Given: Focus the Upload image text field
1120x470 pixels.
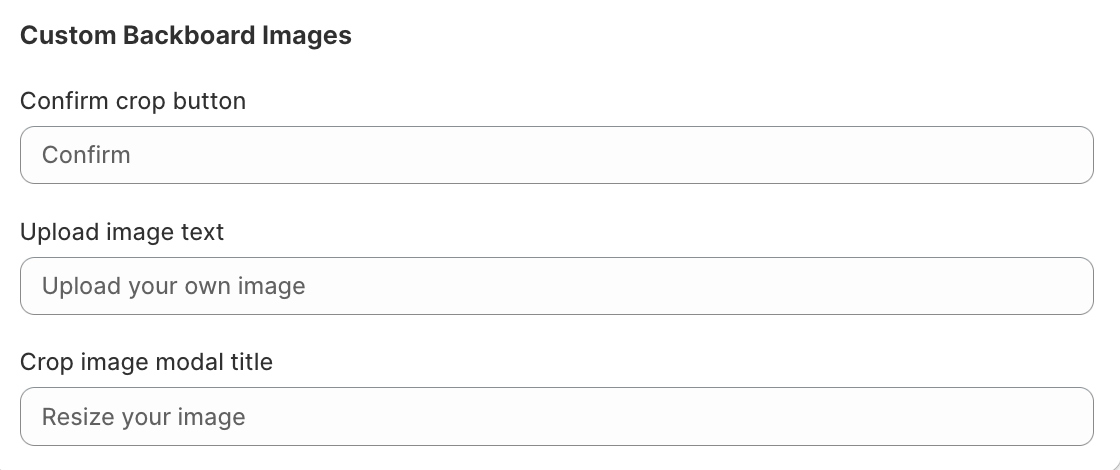Looking at the screenshot, I should (x=556, y=286).
